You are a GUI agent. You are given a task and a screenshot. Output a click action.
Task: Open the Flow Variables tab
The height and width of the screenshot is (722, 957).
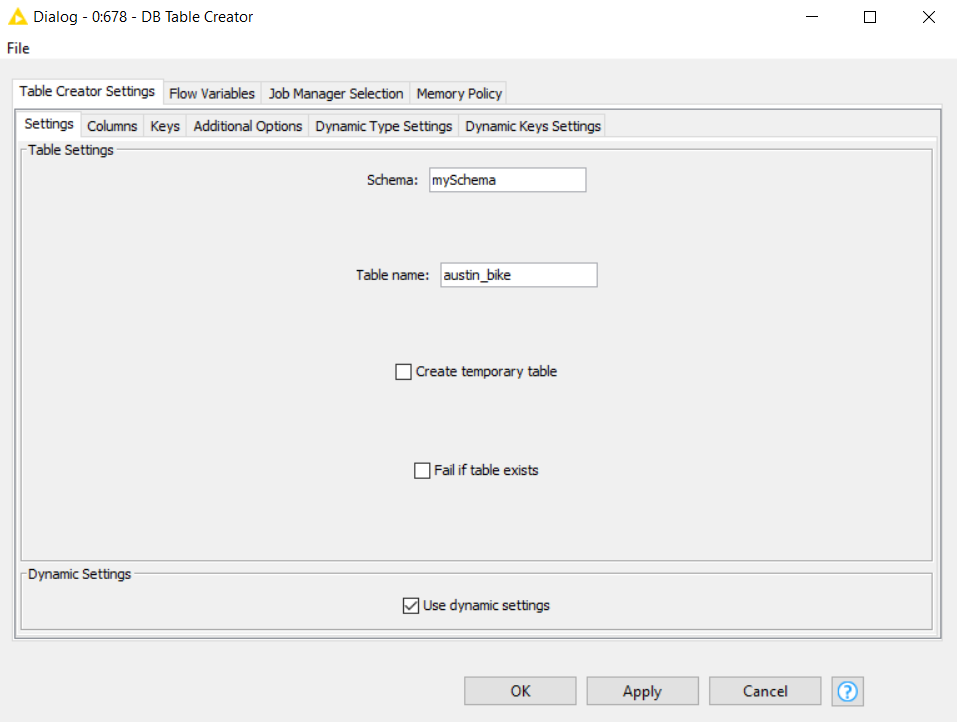coord(212,93)
